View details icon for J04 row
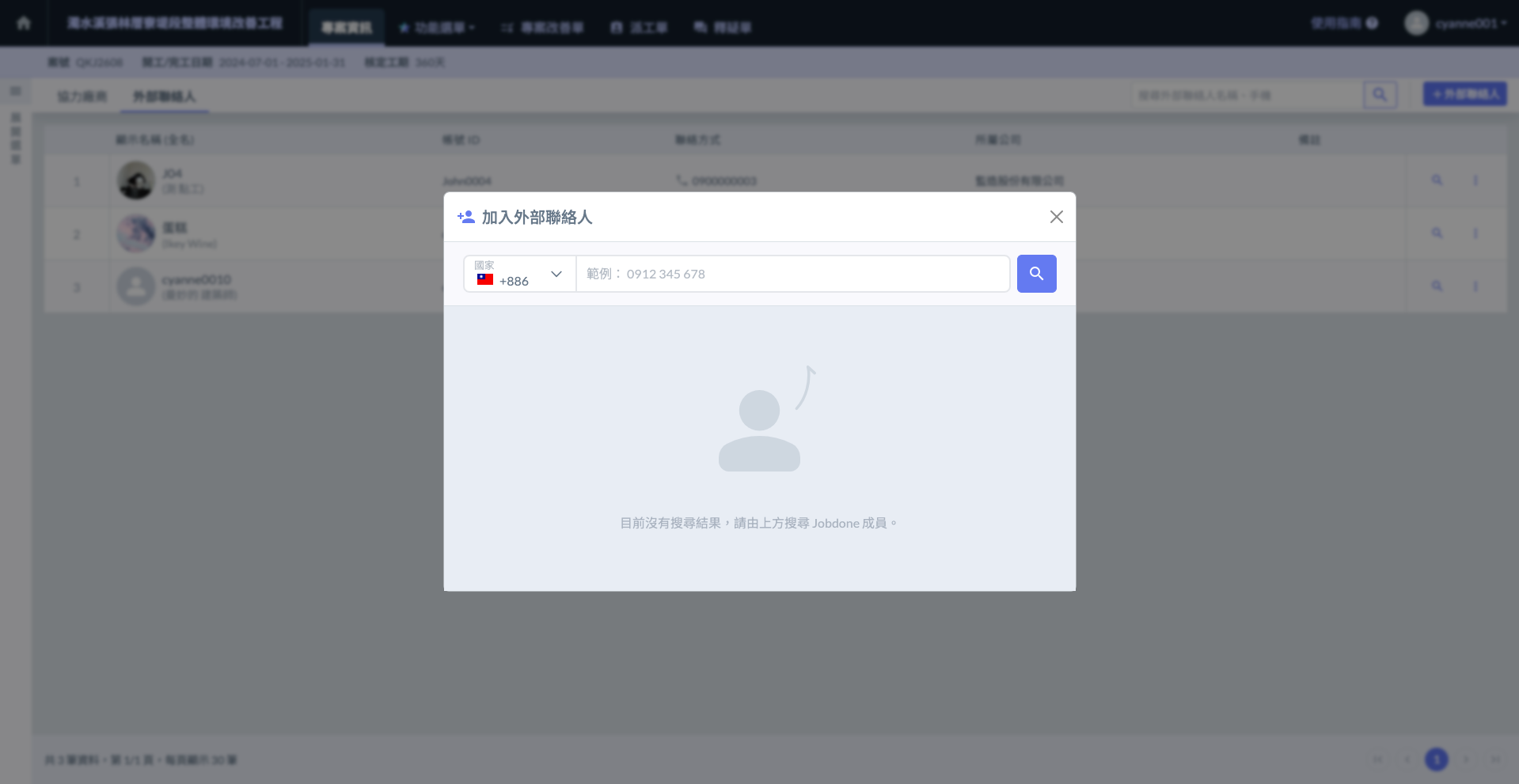This screenshot has height=784, width=1519. 1437,180
